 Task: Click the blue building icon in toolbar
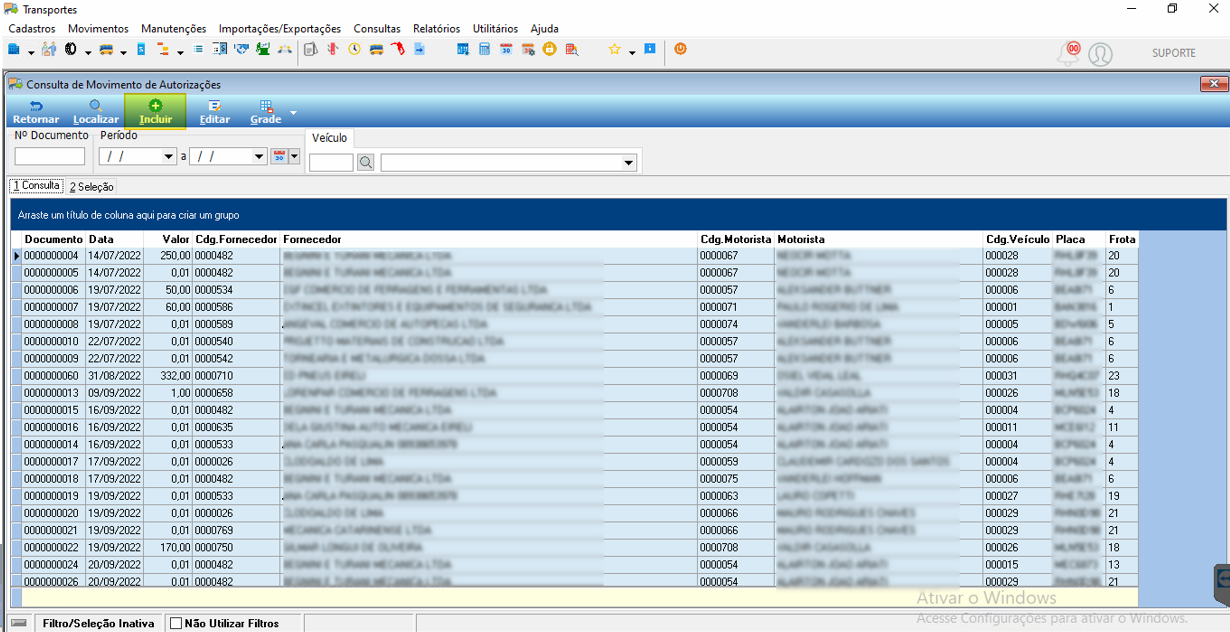tap(13, 49)
